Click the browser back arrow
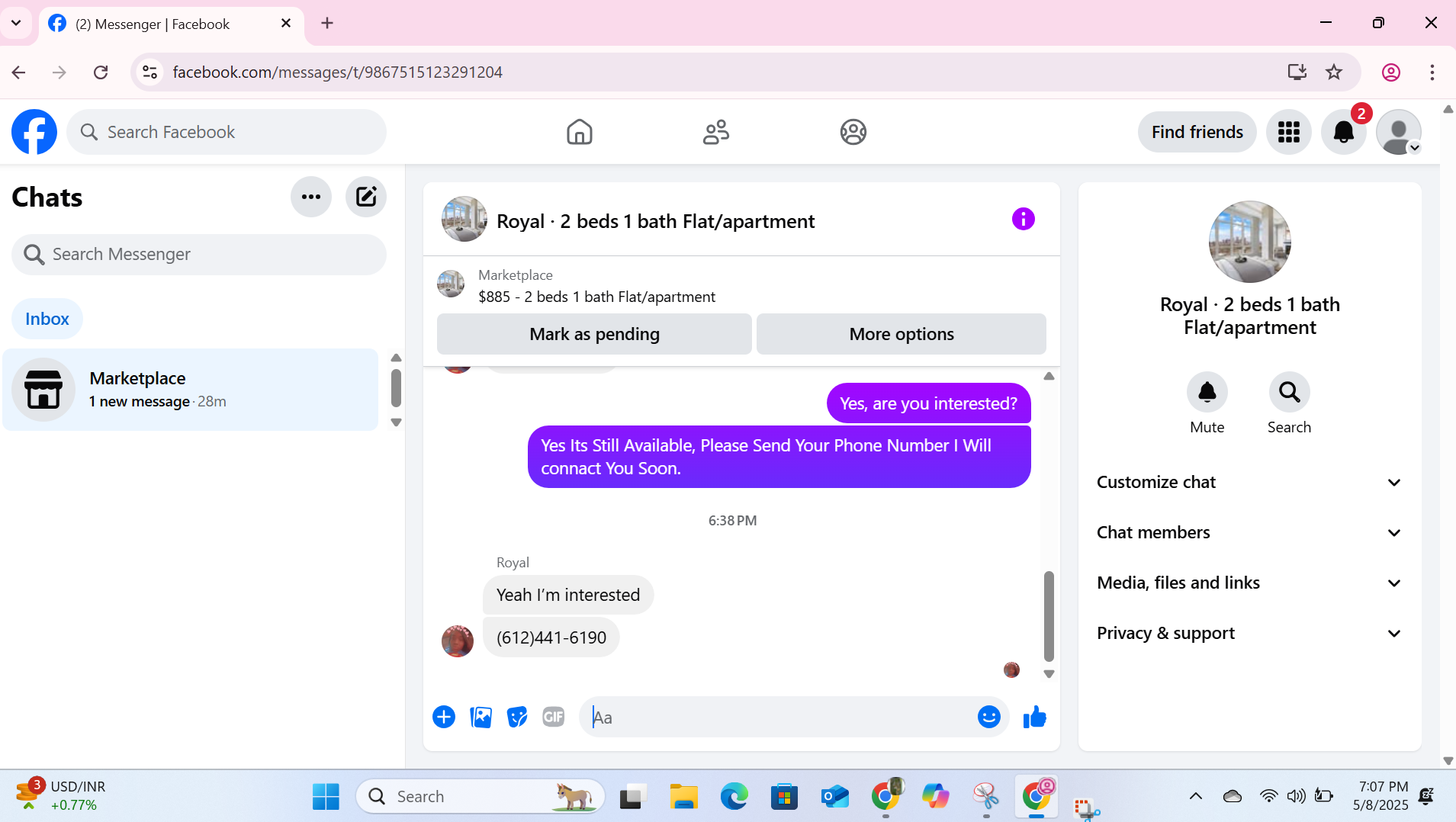The height and width of the screenshot is (822, 1456). [x=19, y=72]
